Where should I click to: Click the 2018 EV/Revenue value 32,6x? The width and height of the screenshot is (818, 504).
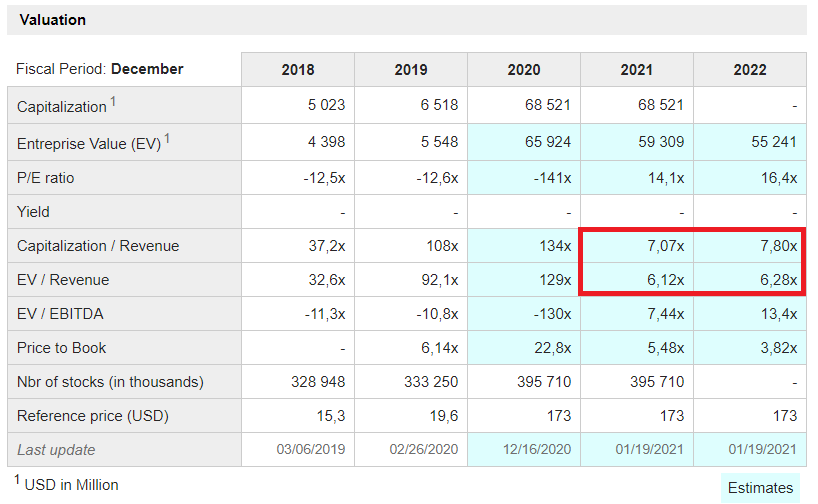tap(327, 280)
